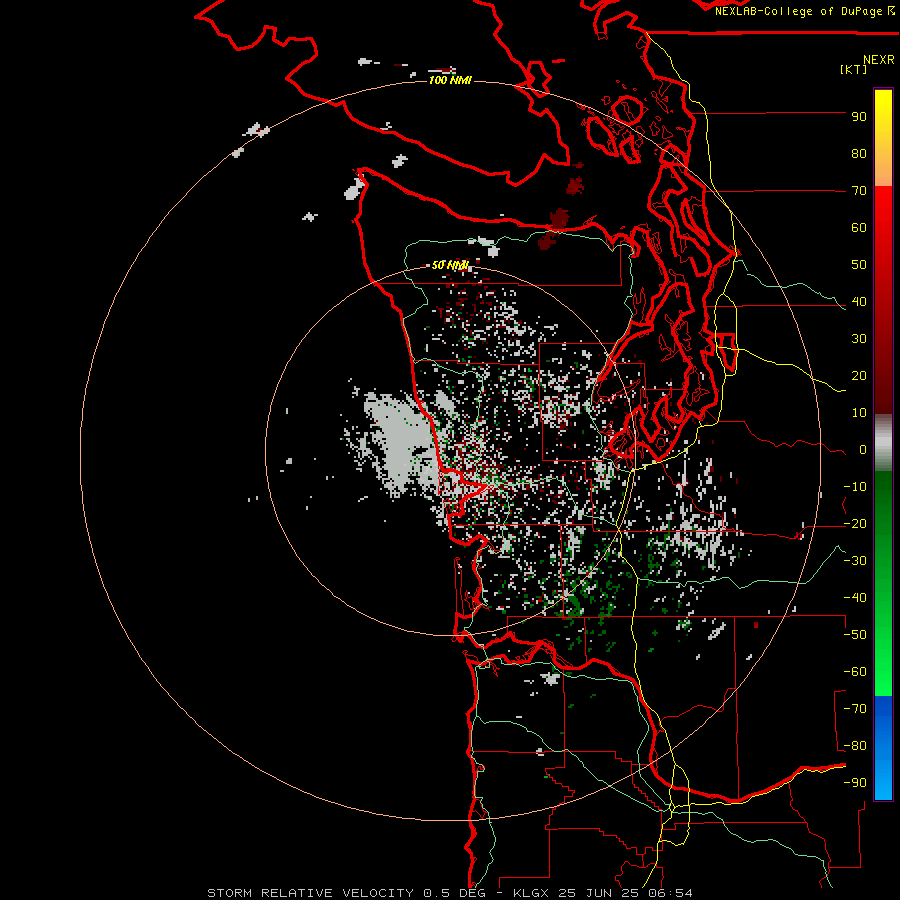Click the -30 value on the velocity scale
This screenshot has width=900, height=900.
(855, 561)
